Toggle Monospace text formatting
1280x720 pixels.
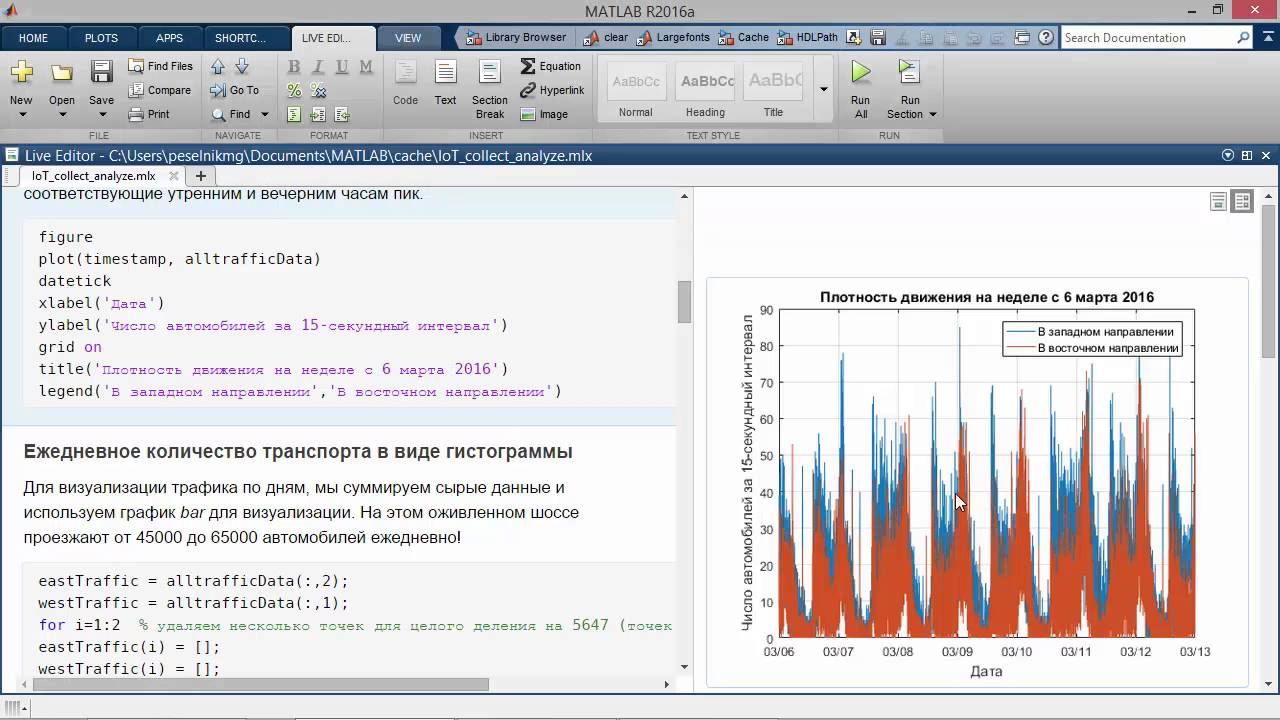[x=366, y=67]
